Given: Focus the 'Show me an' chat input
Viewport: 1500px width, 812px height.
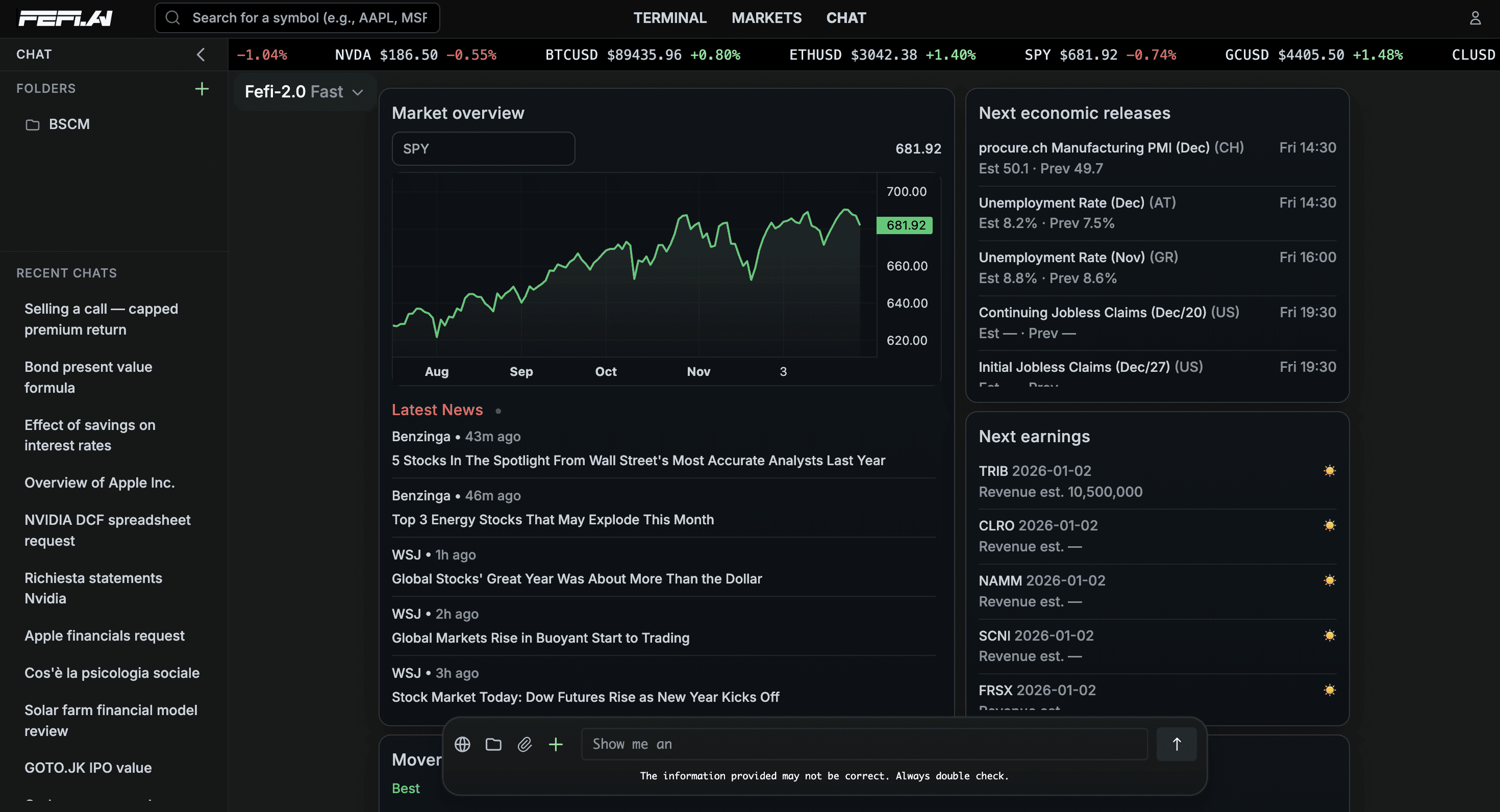Looking at the screenshot, I should (x=864, y=744).
